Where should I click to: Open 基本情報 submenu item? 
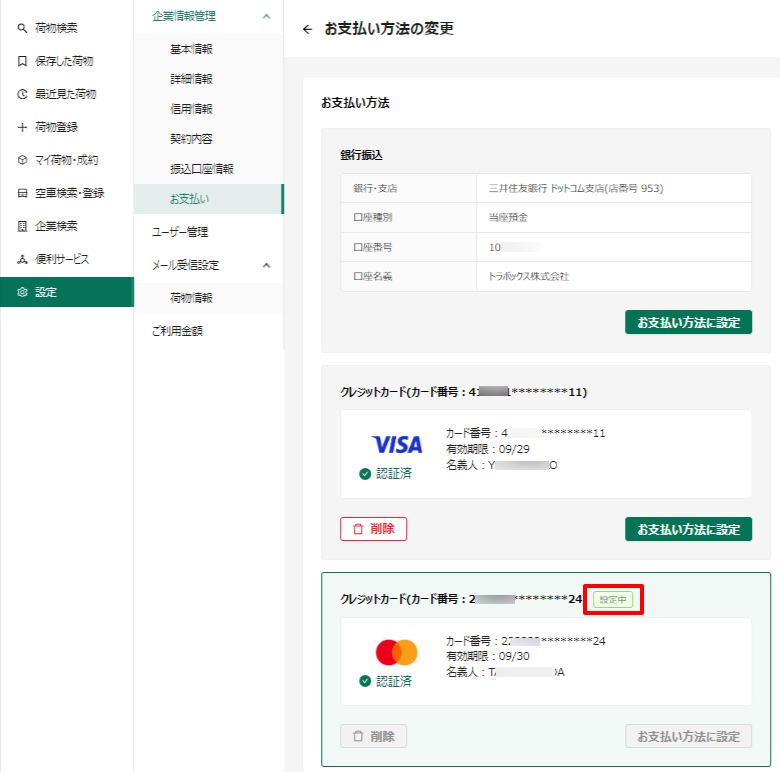[x=208, y=49]
